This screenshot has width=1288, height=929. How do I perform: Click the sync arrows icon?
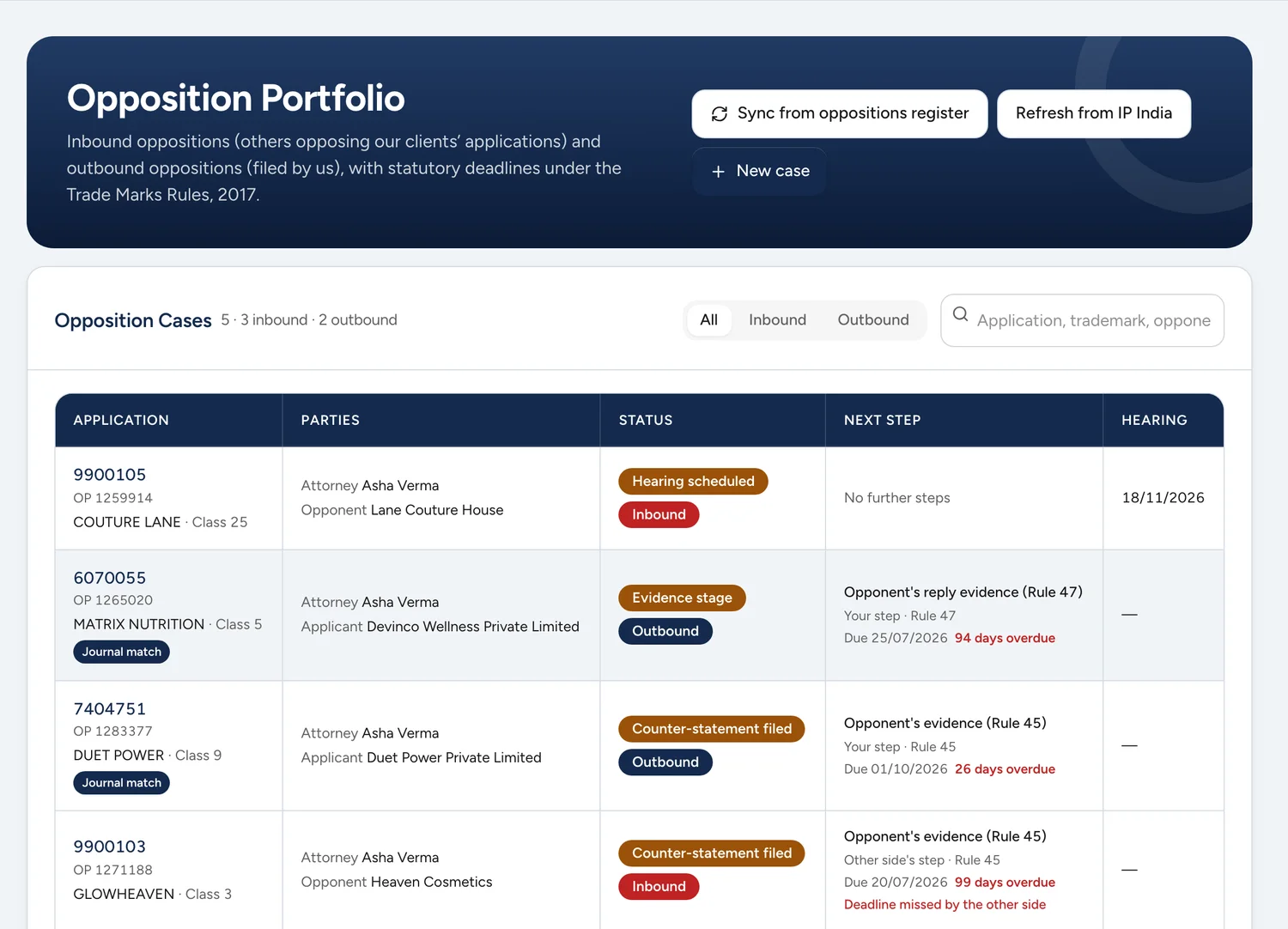coord(720,113)
